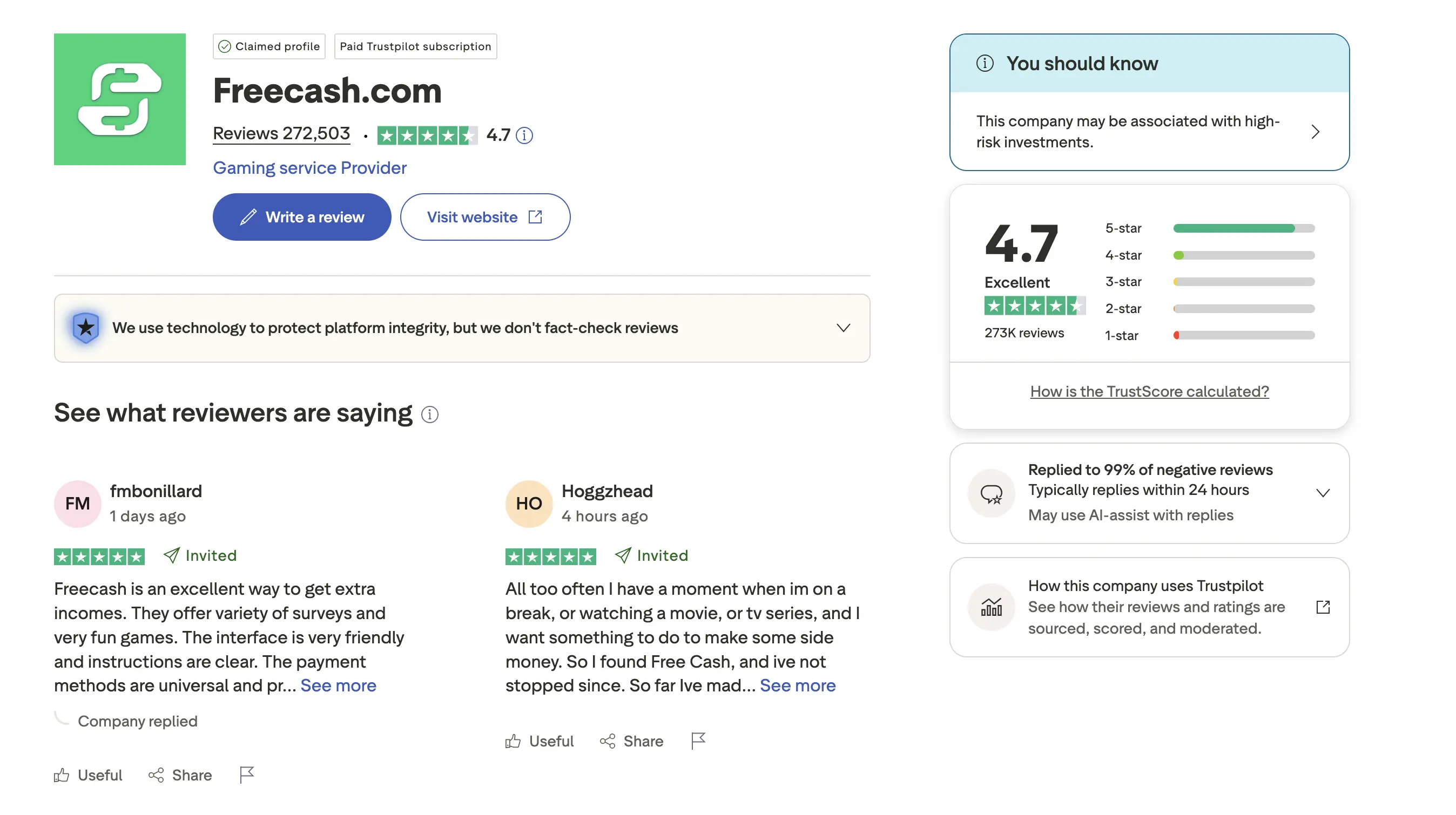
Task: Share fmbonillard's review
Action: point(180,775)
